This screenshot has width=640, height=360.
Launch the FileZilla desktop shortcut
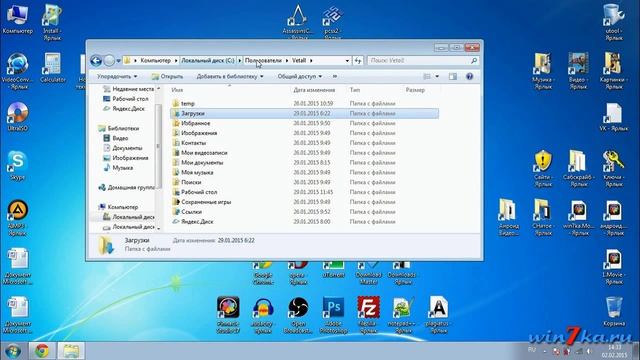[368, 315]
